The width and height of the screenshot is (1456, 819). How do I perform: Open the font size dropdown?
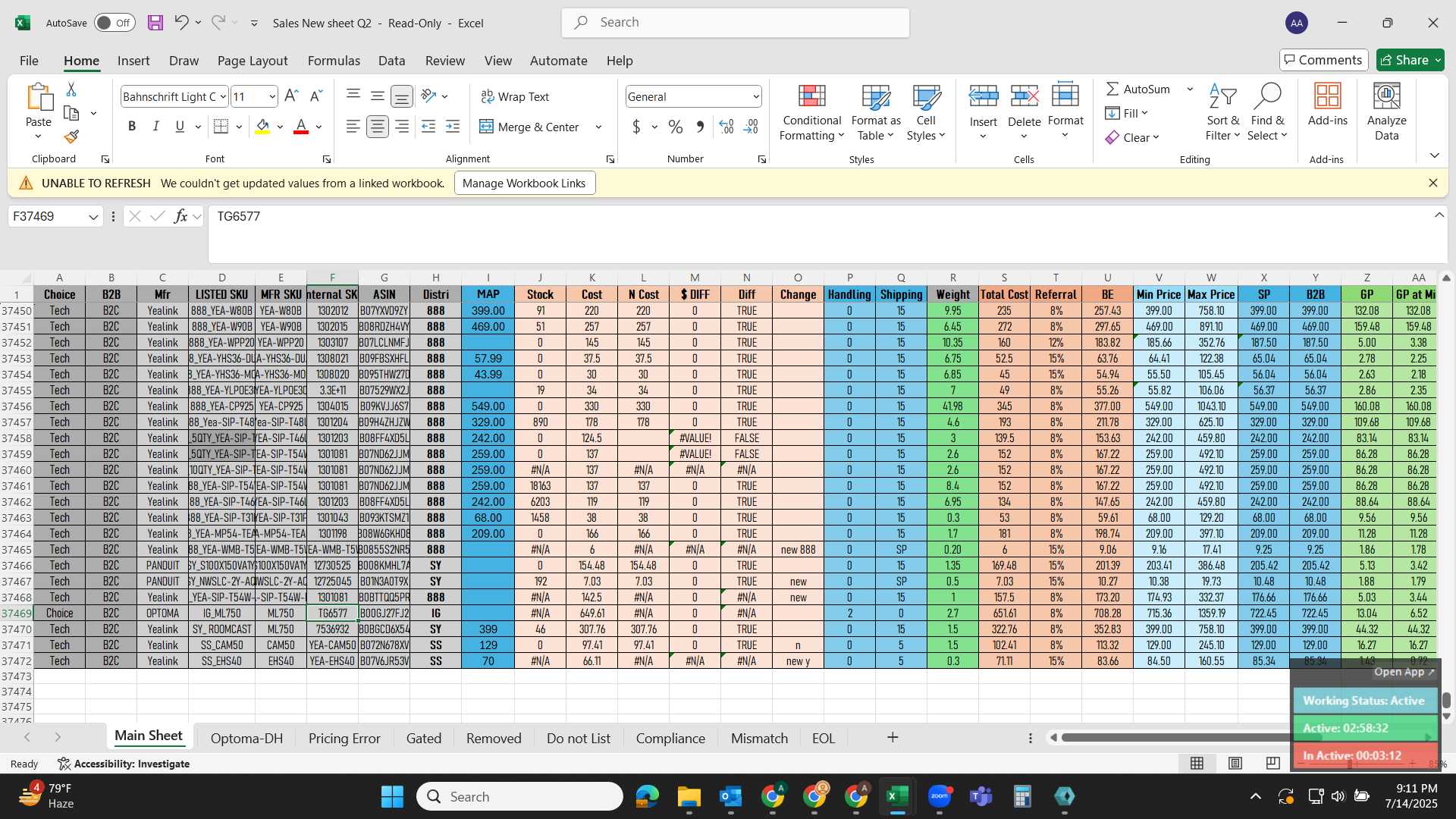pyautogui.click(x=272, y=96)
